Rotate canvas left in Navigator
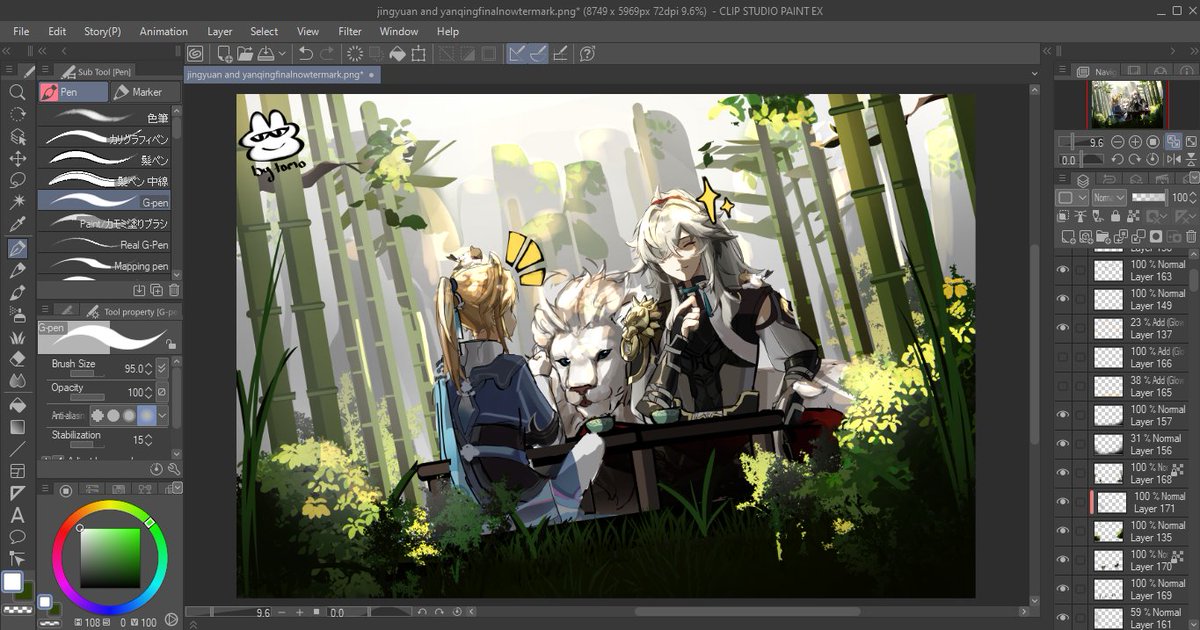Viewport: 1200px width, 630px height. [1118, 160]
